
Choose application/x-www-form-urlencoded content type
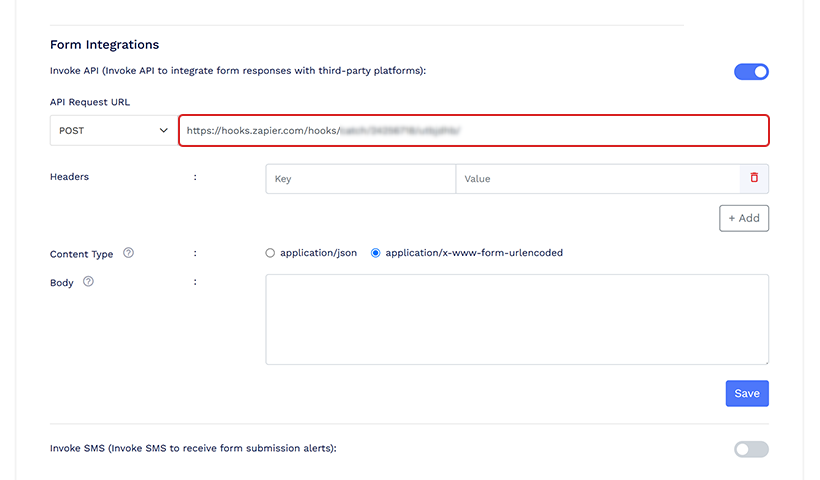(x=376, y=253)
